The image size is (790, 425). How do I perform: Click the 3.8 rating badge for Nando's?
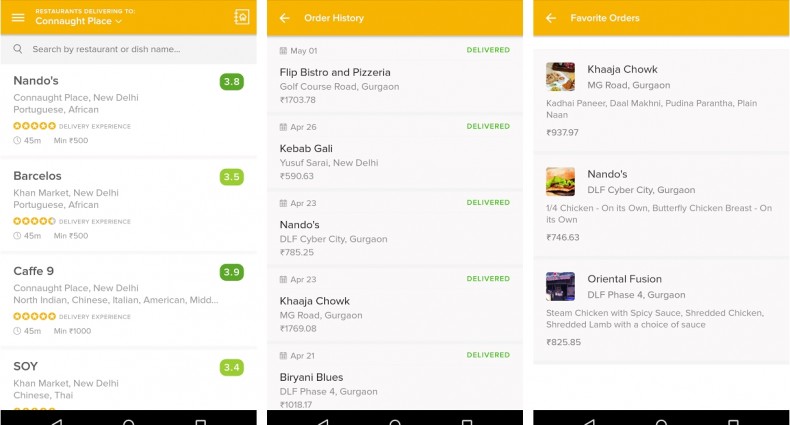point(232,82)
